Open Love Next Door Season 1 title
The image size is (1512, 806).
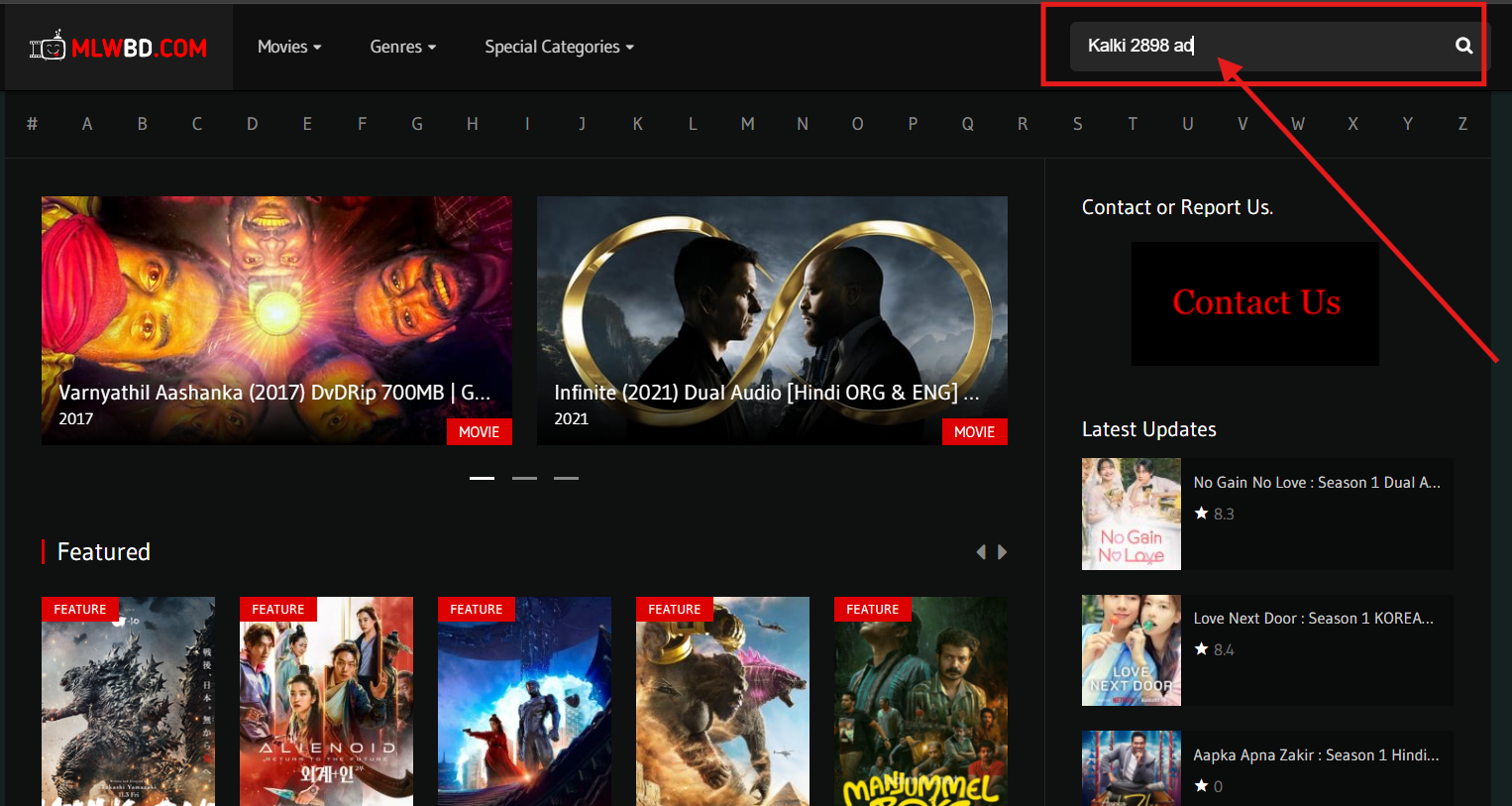[x=1314, y=619]
